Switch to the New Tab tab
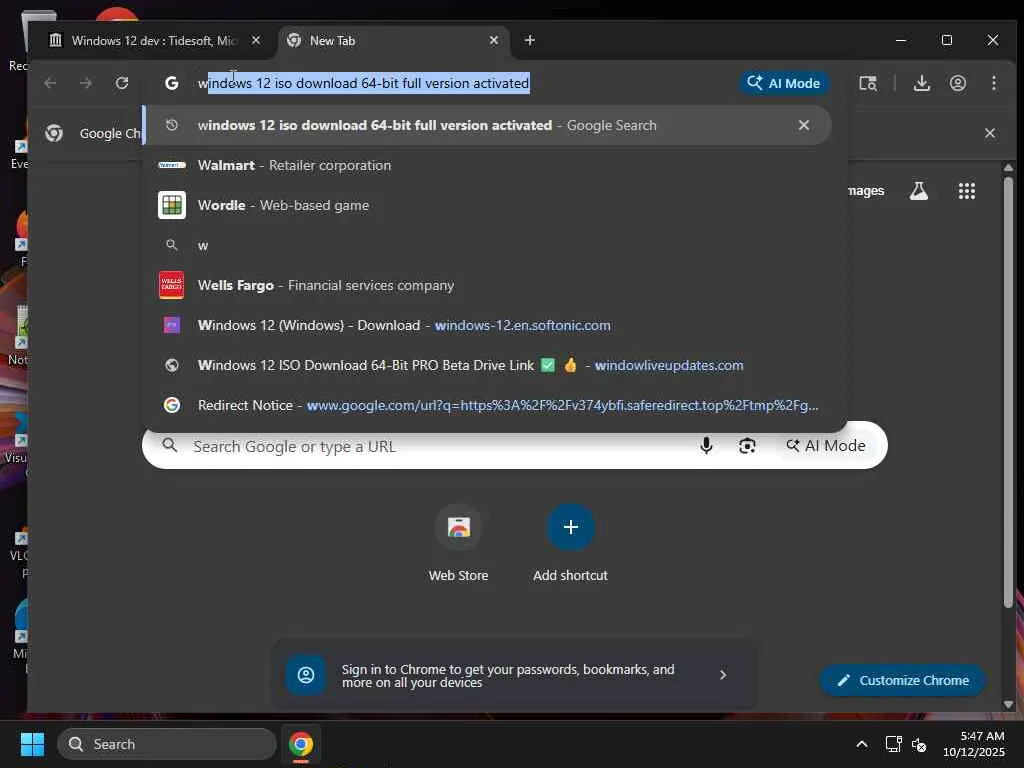The width and height of the screenshot is (1024, 768). click(x=392, y=40)
